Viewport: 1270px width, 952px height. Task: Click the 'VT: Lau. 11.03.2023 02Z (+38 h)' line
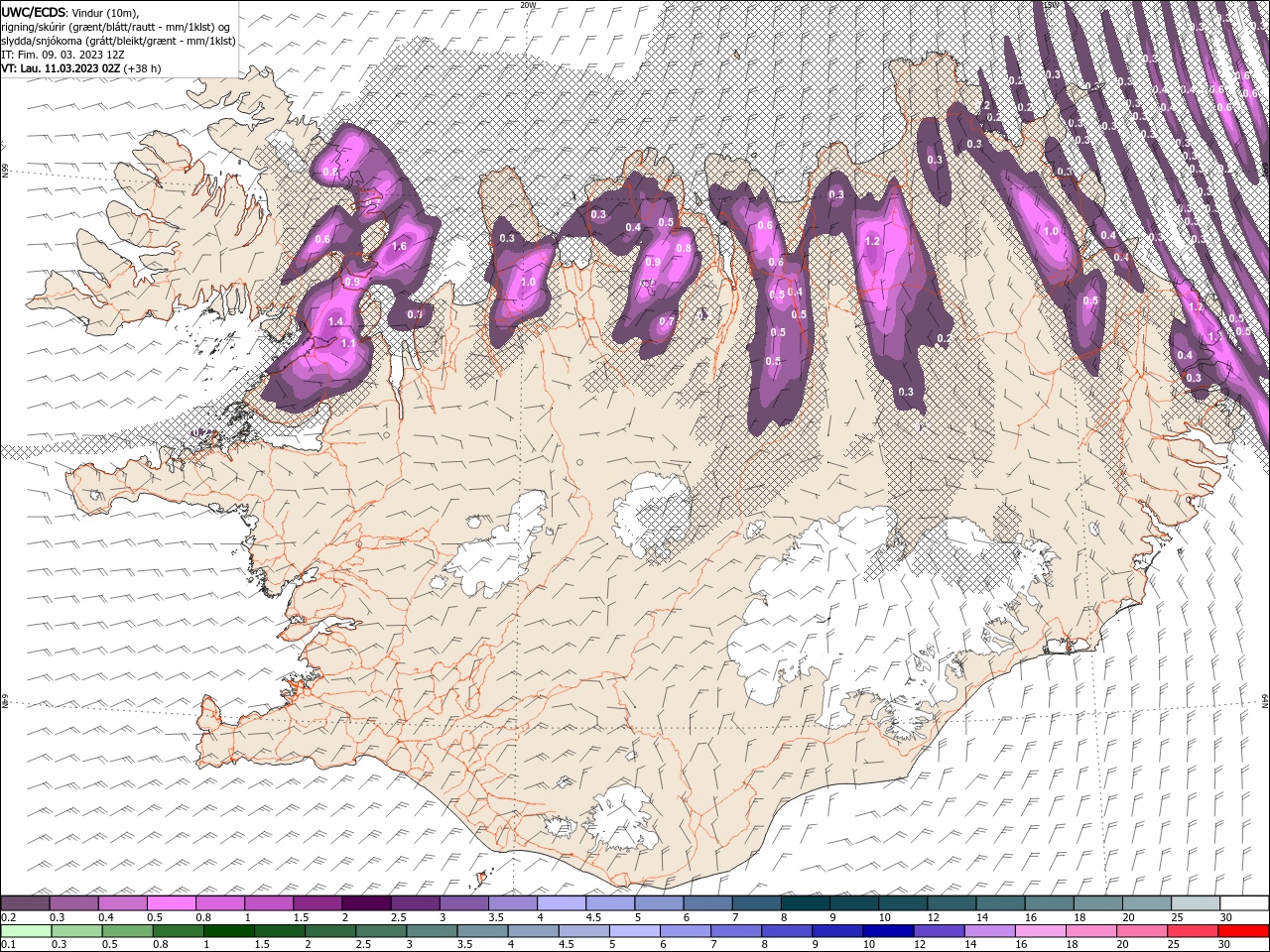pyautogui.click(x=81, y=68)
